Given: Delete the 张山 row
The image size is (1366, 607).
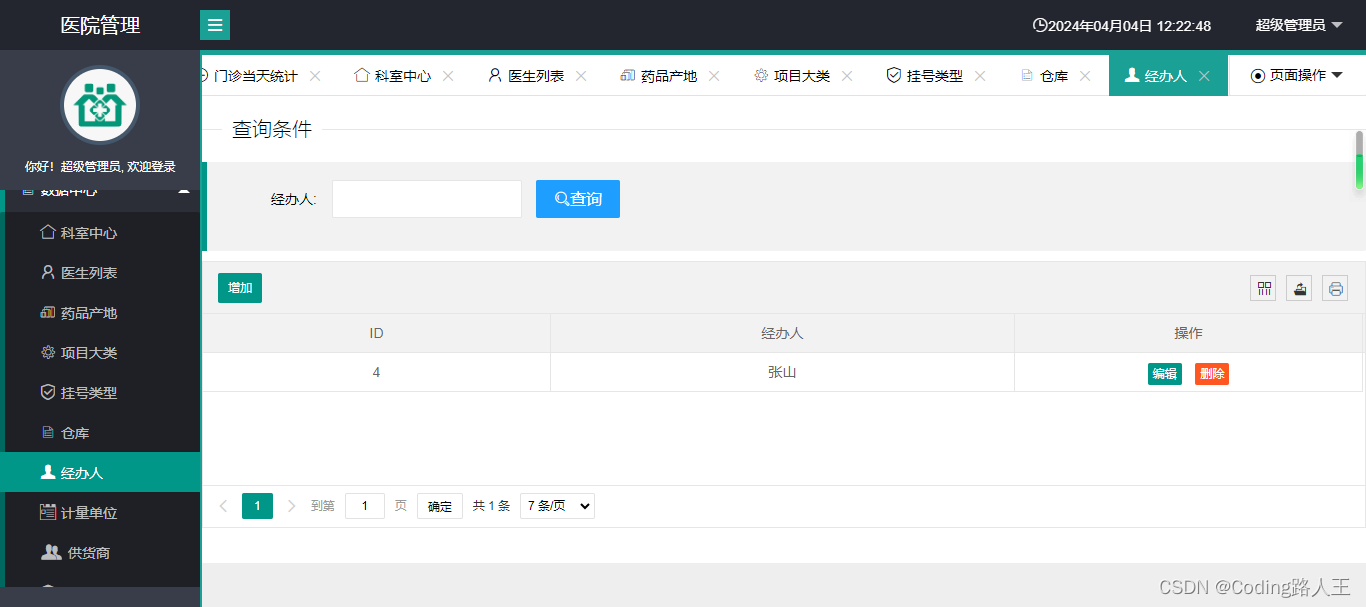Looking at the screenshot, I should pos(1212,374).
